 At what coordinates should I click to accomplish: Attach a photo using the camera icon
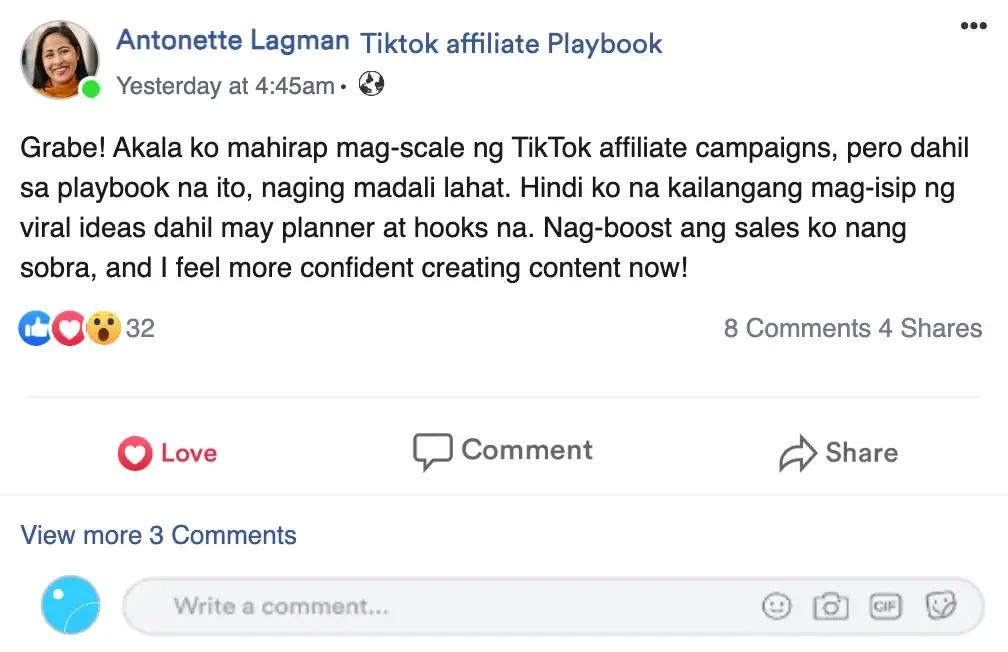click(x=830, y=606)
